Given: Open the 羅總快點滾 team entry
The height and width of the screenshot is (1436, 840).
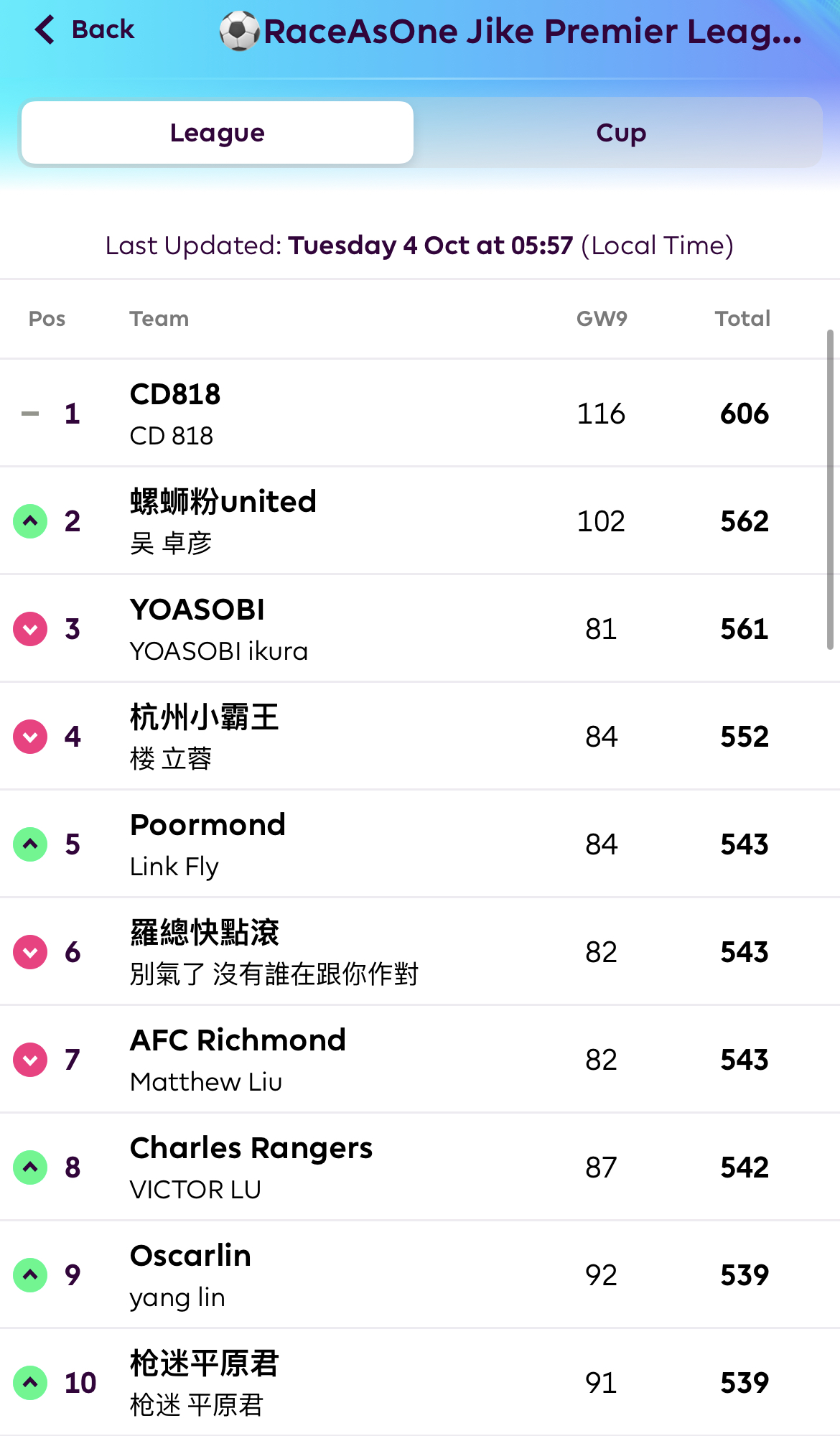Looking at the screenshot, I should coord(205,933).
